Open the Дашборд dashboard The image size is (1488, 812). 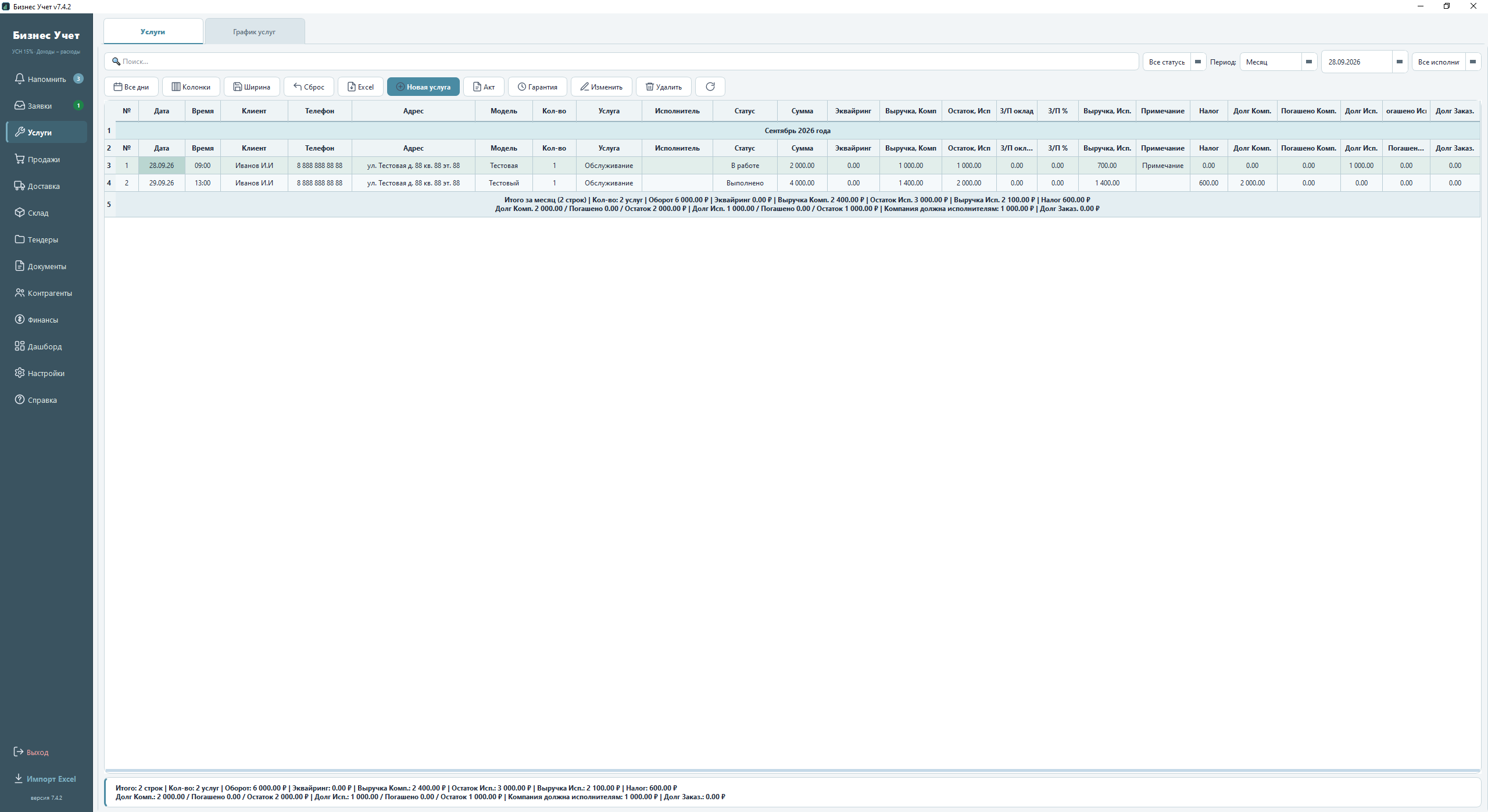click(x=46, y=346)
